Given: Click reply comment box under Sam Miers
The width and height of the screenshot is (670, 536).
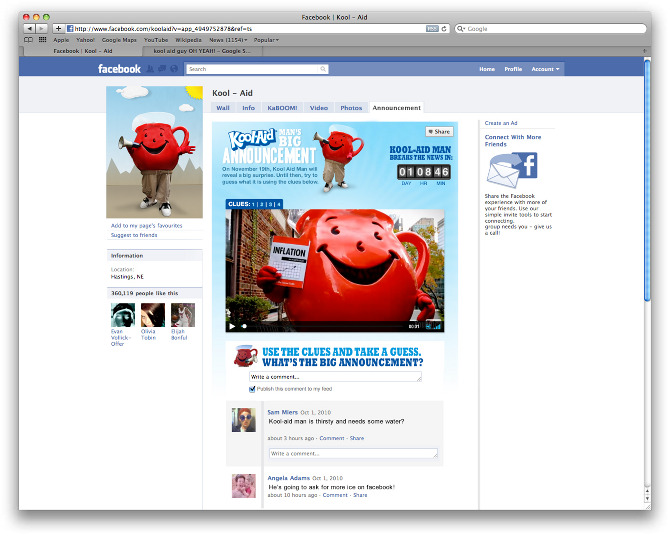Looking at the screenshot, I should 353,454.
